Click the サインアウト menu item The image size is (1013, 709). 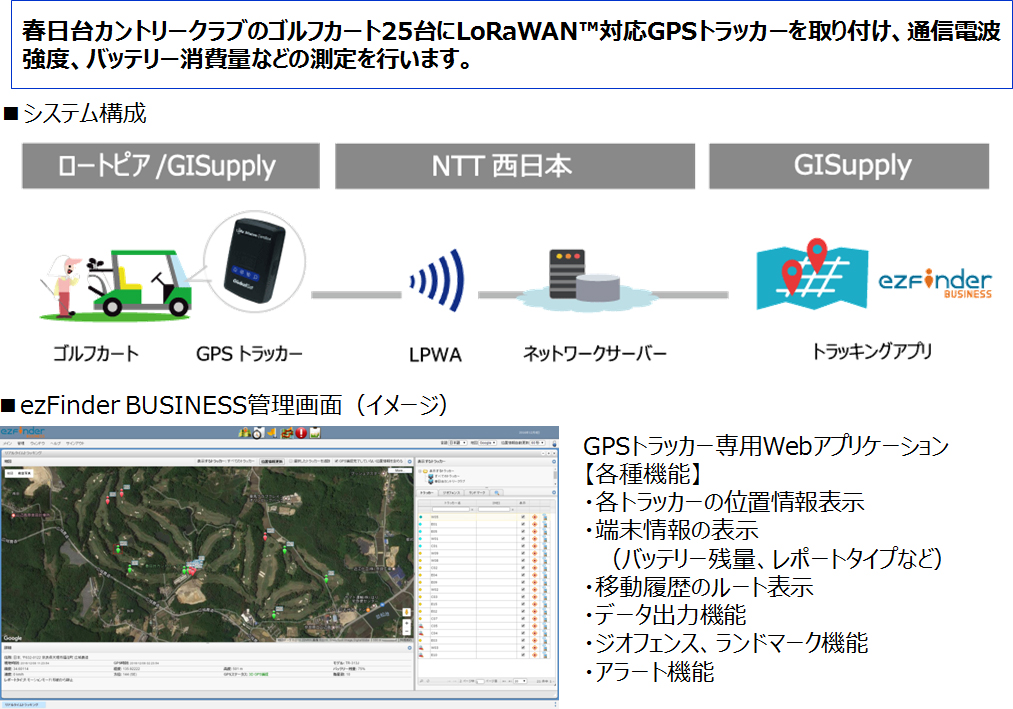click(x=75, y=443)
